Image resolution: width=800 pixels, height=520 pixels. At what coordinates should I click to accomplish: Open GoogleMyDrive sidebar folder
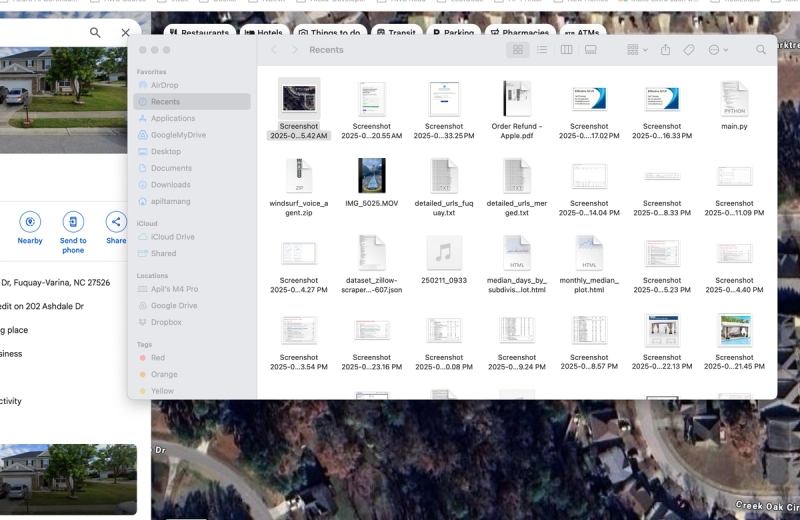[x=178, y=135]
